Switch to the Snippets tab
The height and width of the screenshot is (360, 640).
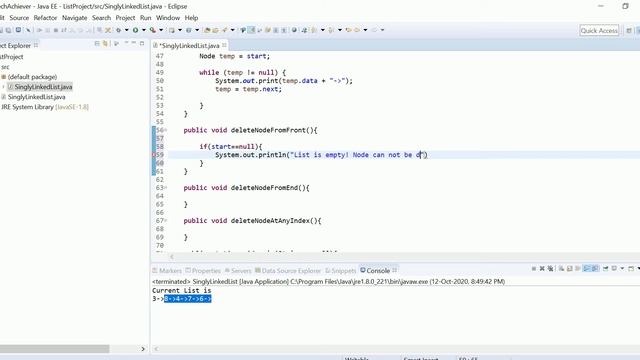point(341,271)
